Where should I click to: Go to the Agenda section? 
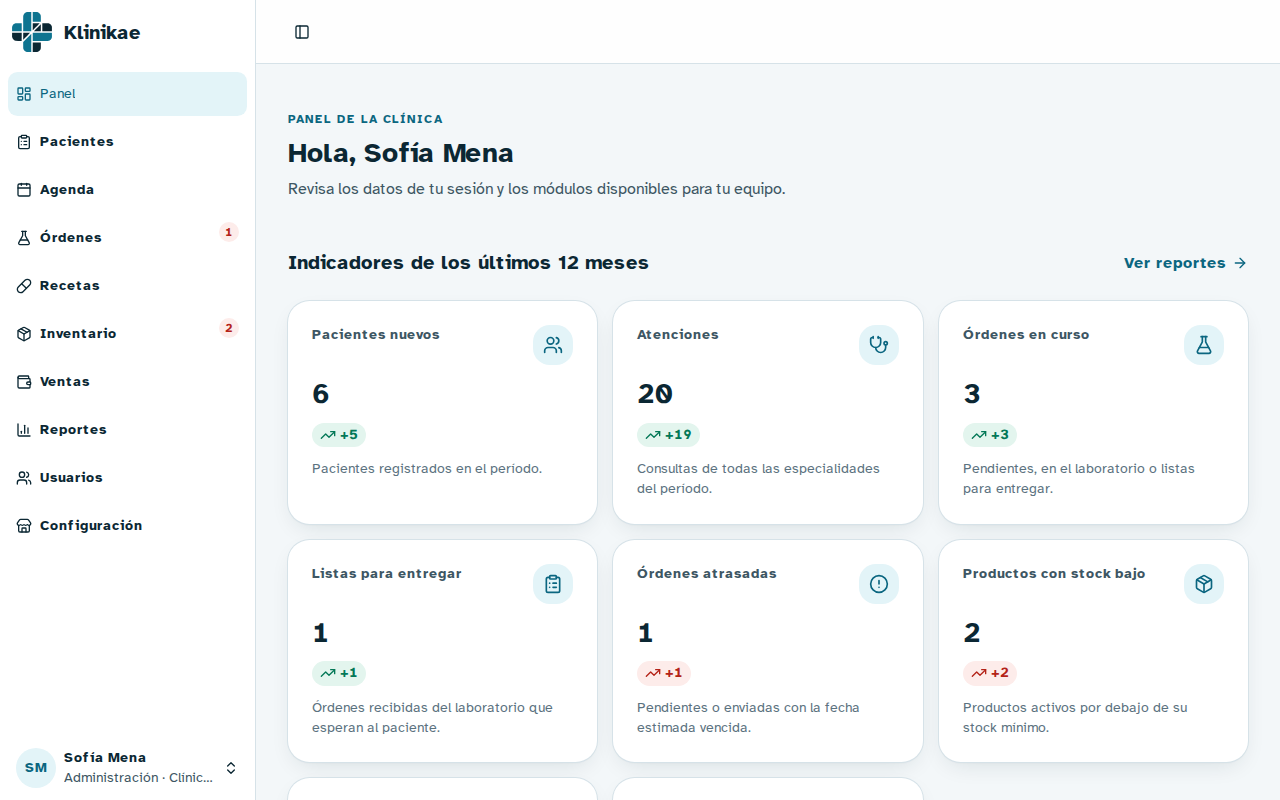127,190
